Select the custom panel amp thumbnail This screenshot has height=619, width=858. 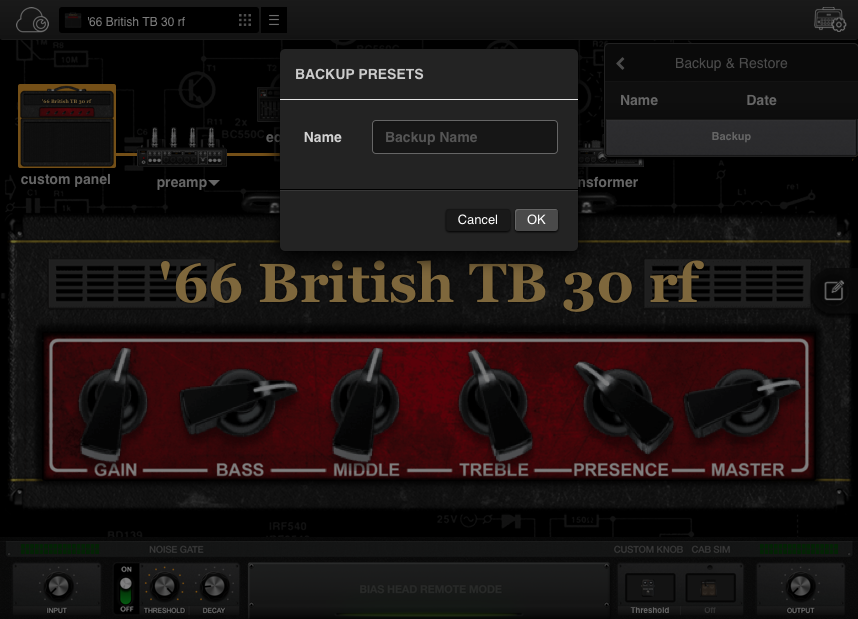[67, 126]
